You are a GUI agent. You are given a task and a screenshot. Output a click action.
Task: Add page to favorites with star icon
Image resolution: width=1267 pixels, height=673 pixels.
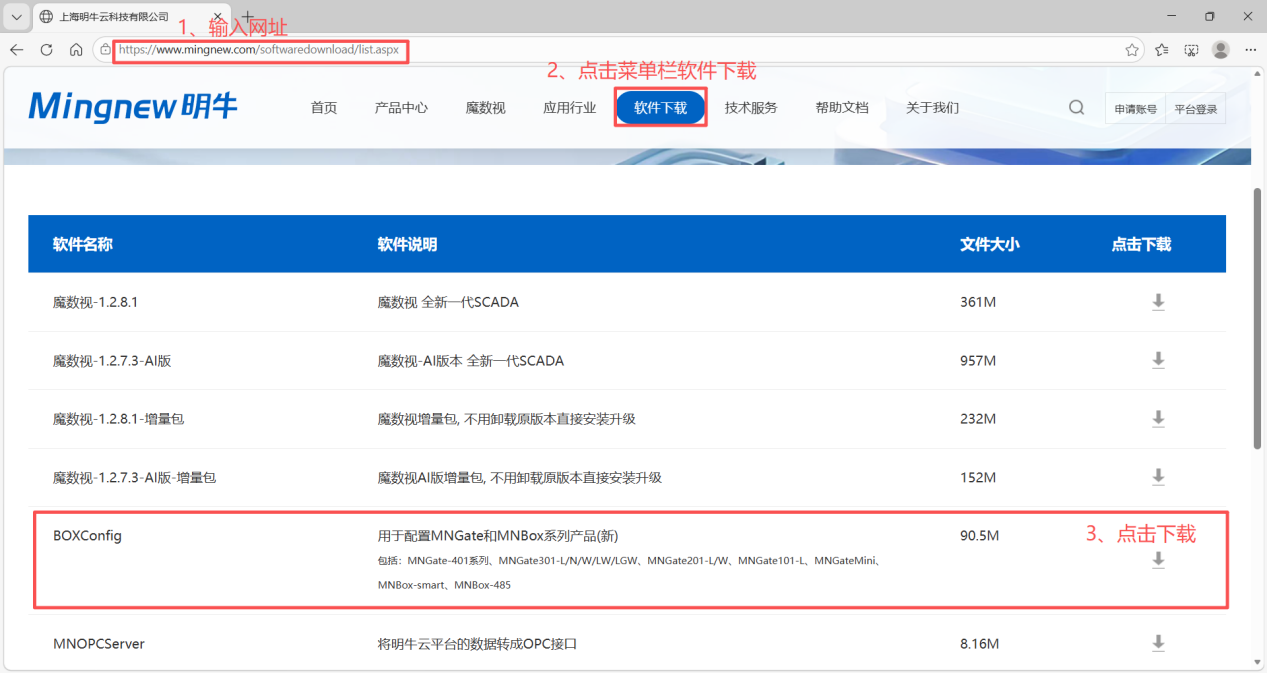[1132, 49]
